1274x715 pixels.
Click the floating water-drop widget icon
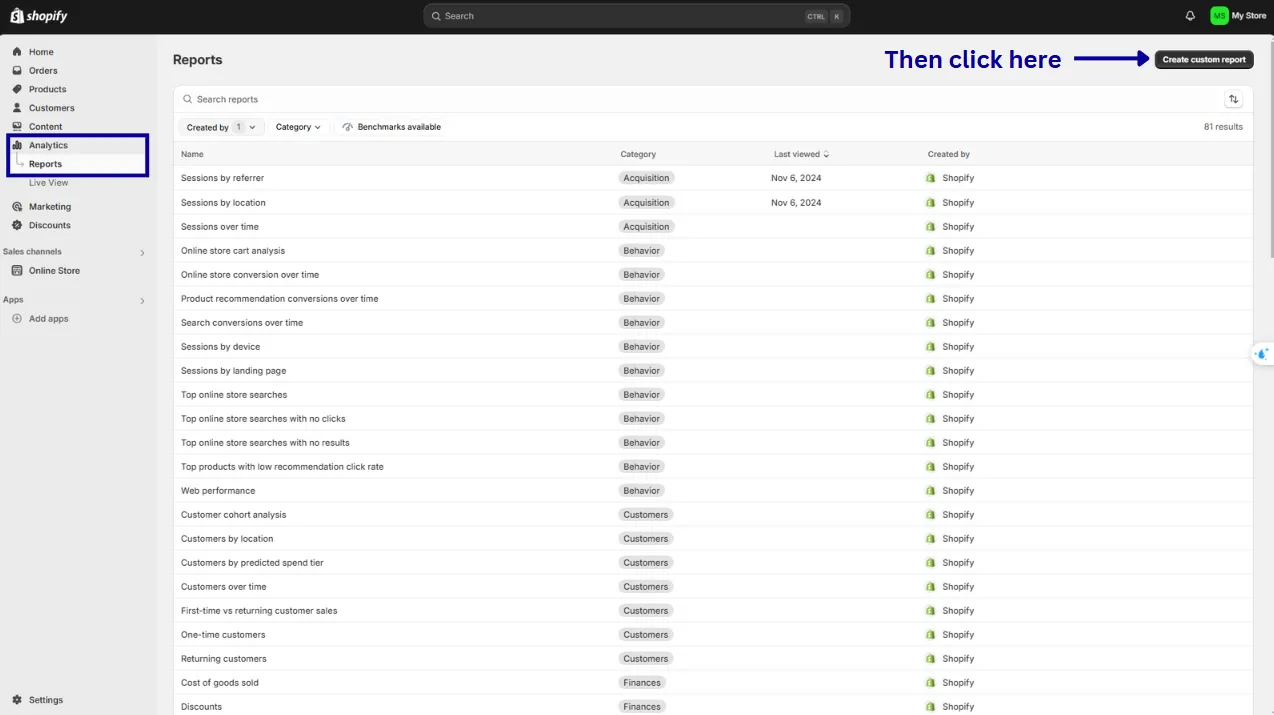click(x=1261, y=353)
